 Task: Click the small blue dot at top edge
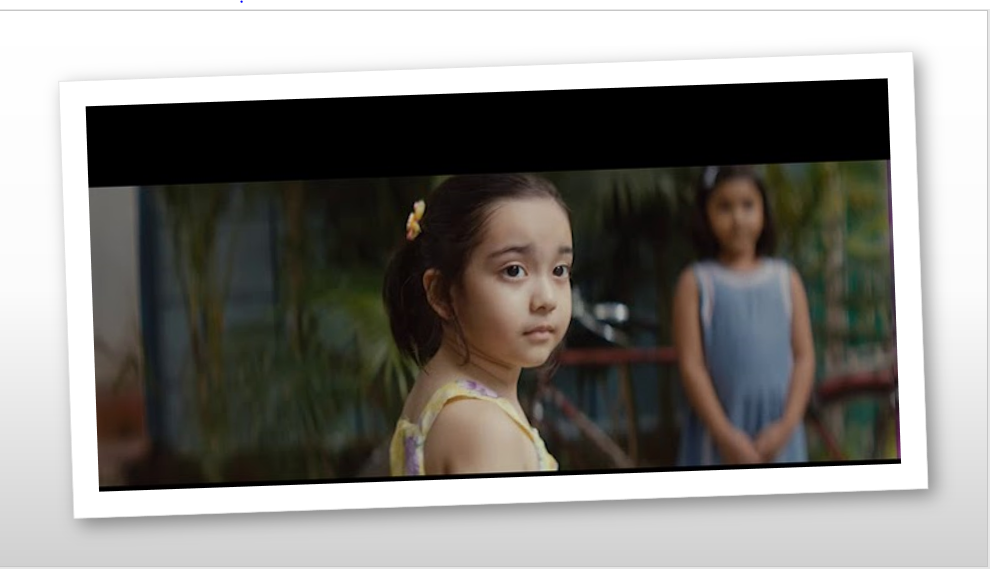point(241,2)
